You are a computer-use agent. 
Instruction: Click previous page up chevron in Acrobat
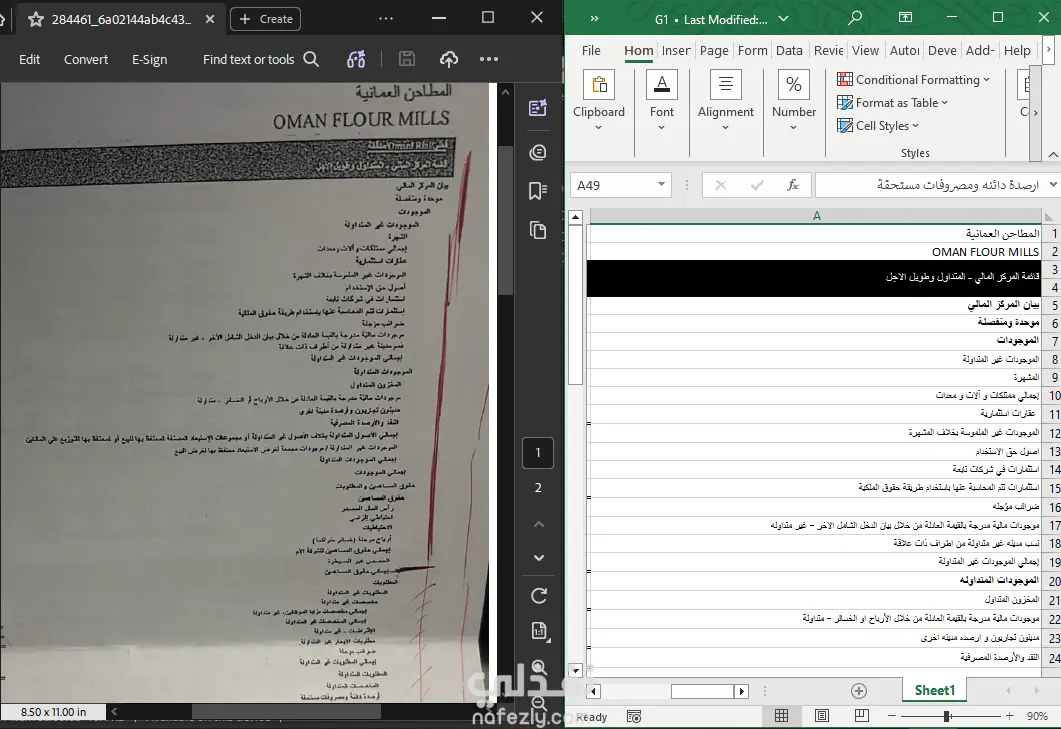539,524
